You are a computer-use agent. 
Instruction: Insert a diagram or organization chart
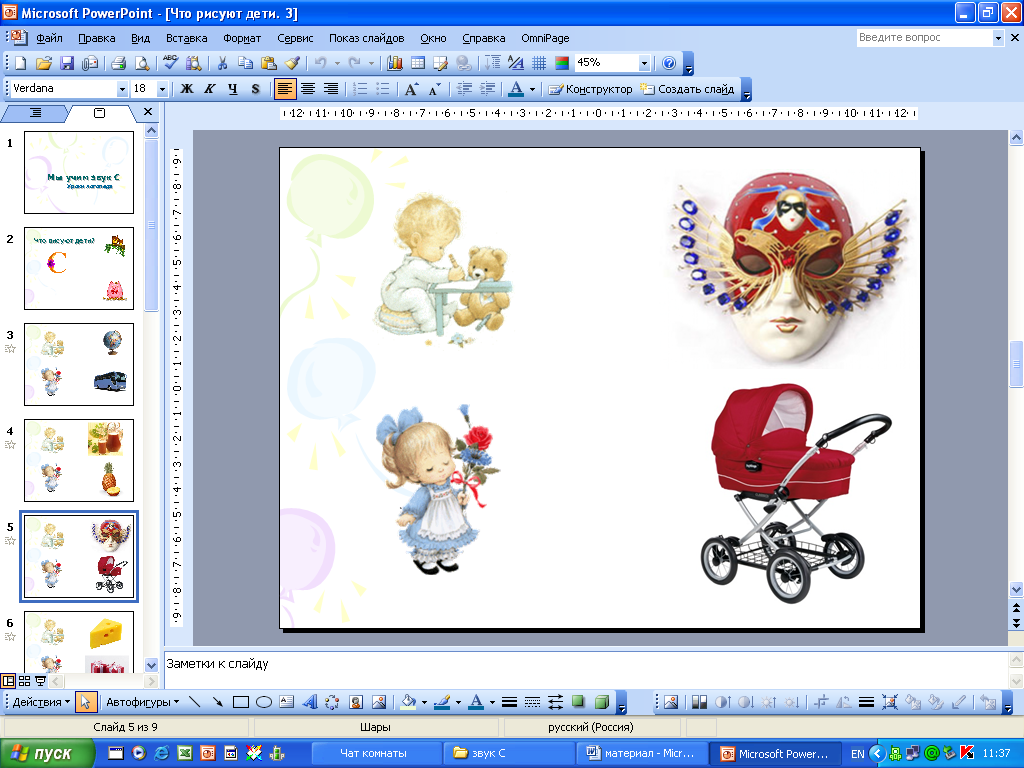point(332,702)
